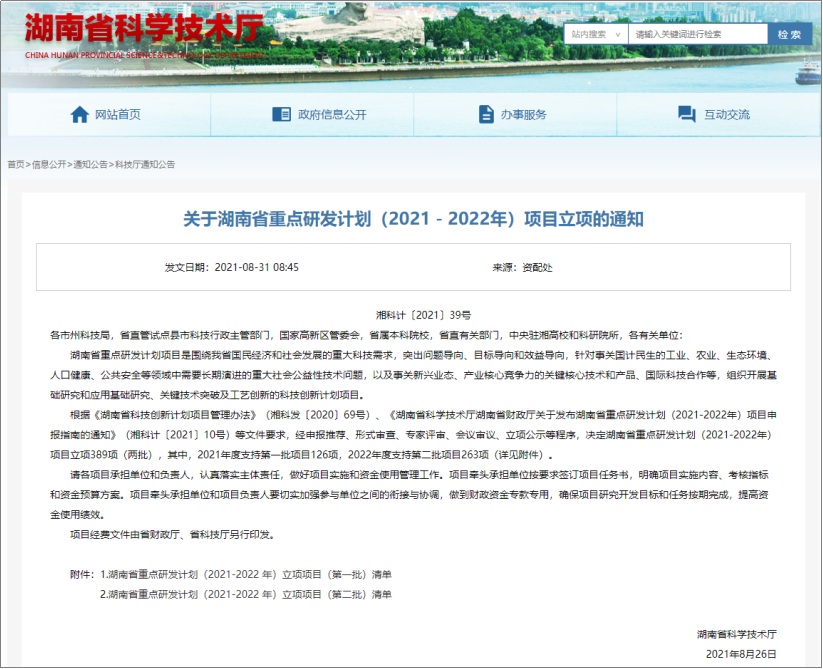Open the 政府信息公开 navigation tab
Viewport: 823px width, 669px height.
331,115
